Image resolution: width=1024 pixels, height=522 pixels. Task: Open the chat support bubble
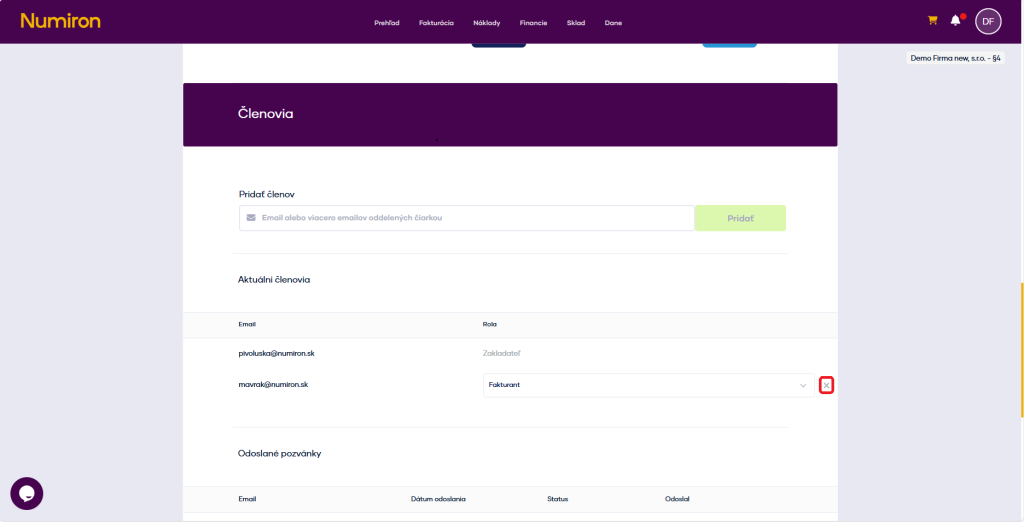[x=27, y=493]
